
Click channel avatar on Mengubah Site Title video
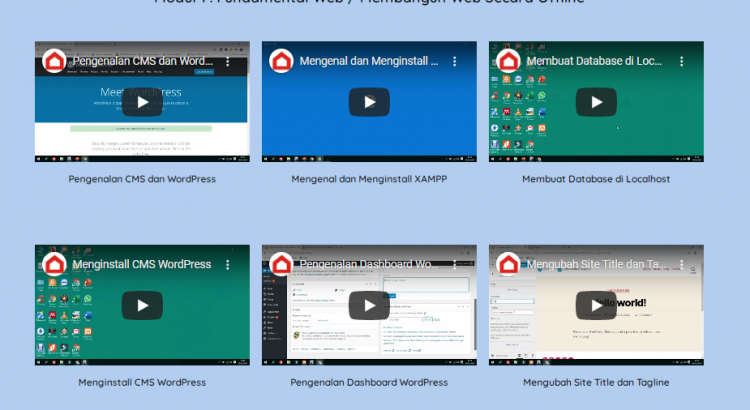tap(508, 265)
